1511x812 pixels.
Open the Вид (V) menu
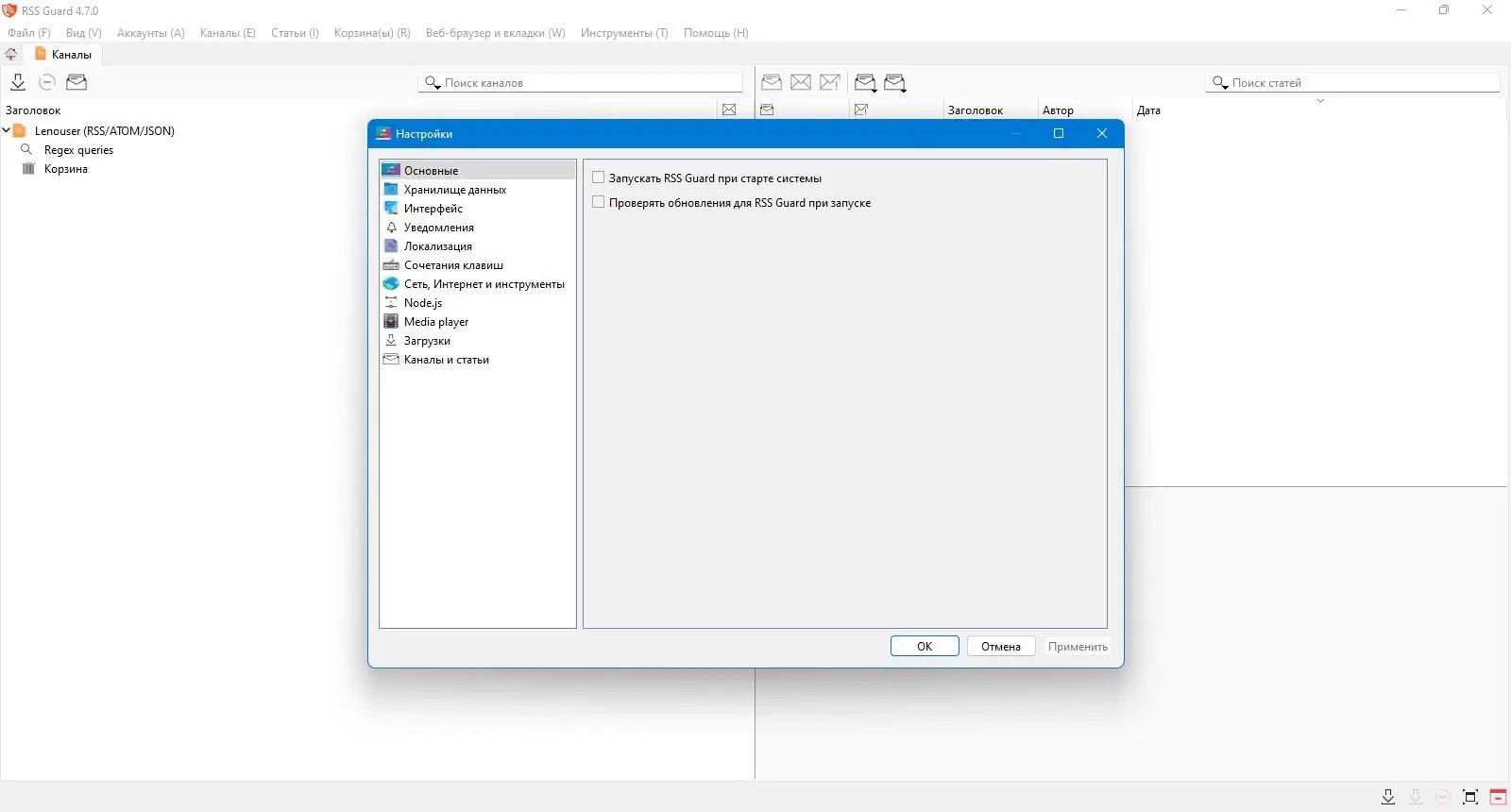click(84, 33)
